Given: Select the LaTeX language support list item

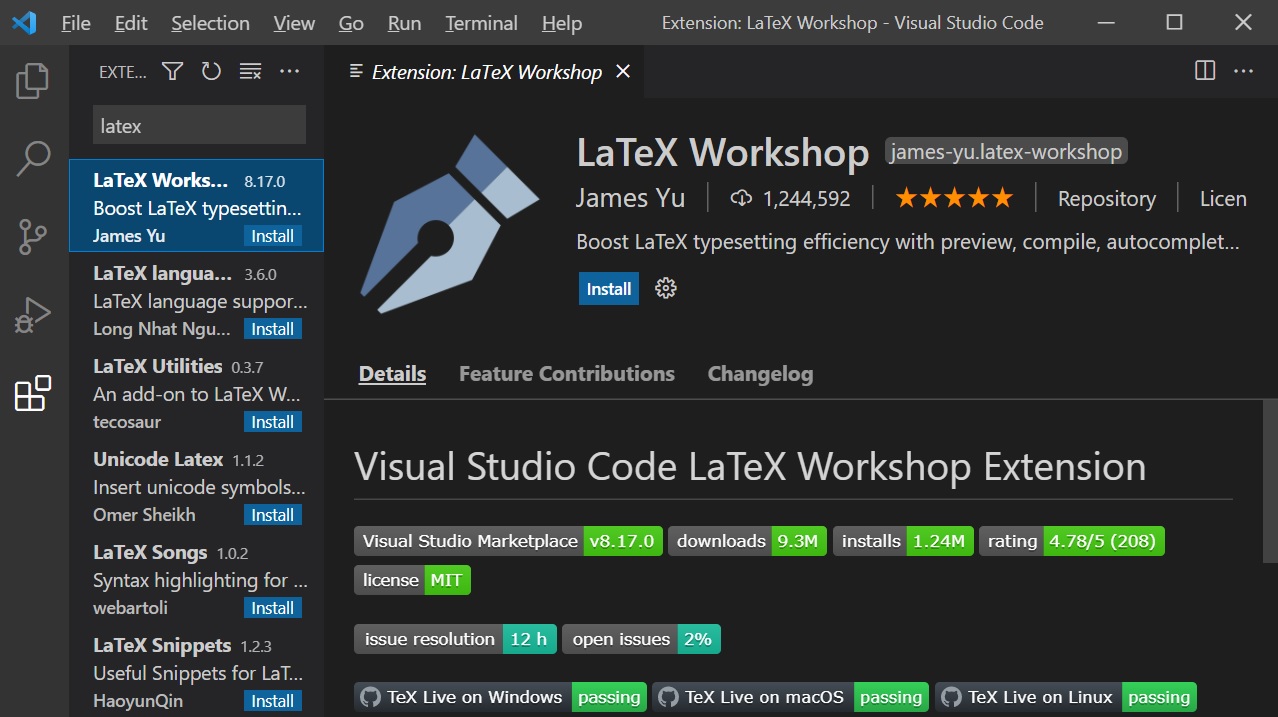Looking at the screenshot, I should [x=196, y=299].
